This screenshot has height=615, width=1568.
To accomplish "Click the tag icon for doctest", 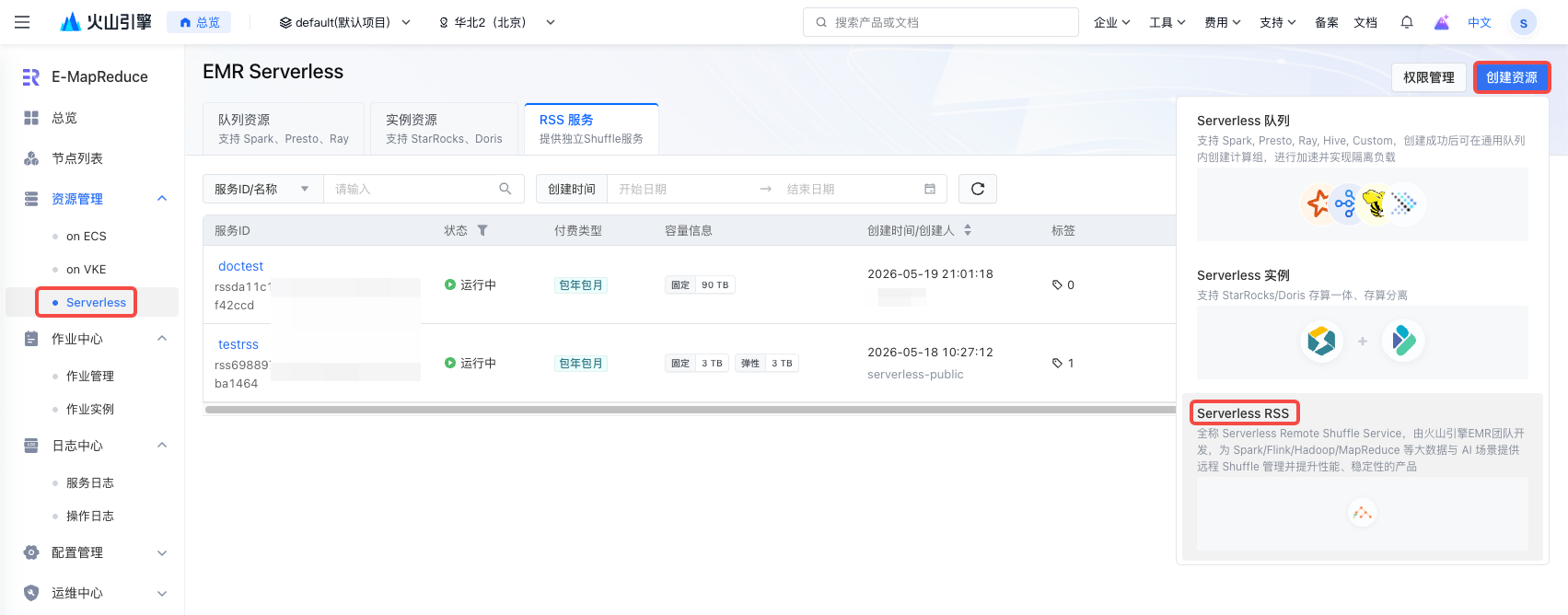I will pos(1057,285).
